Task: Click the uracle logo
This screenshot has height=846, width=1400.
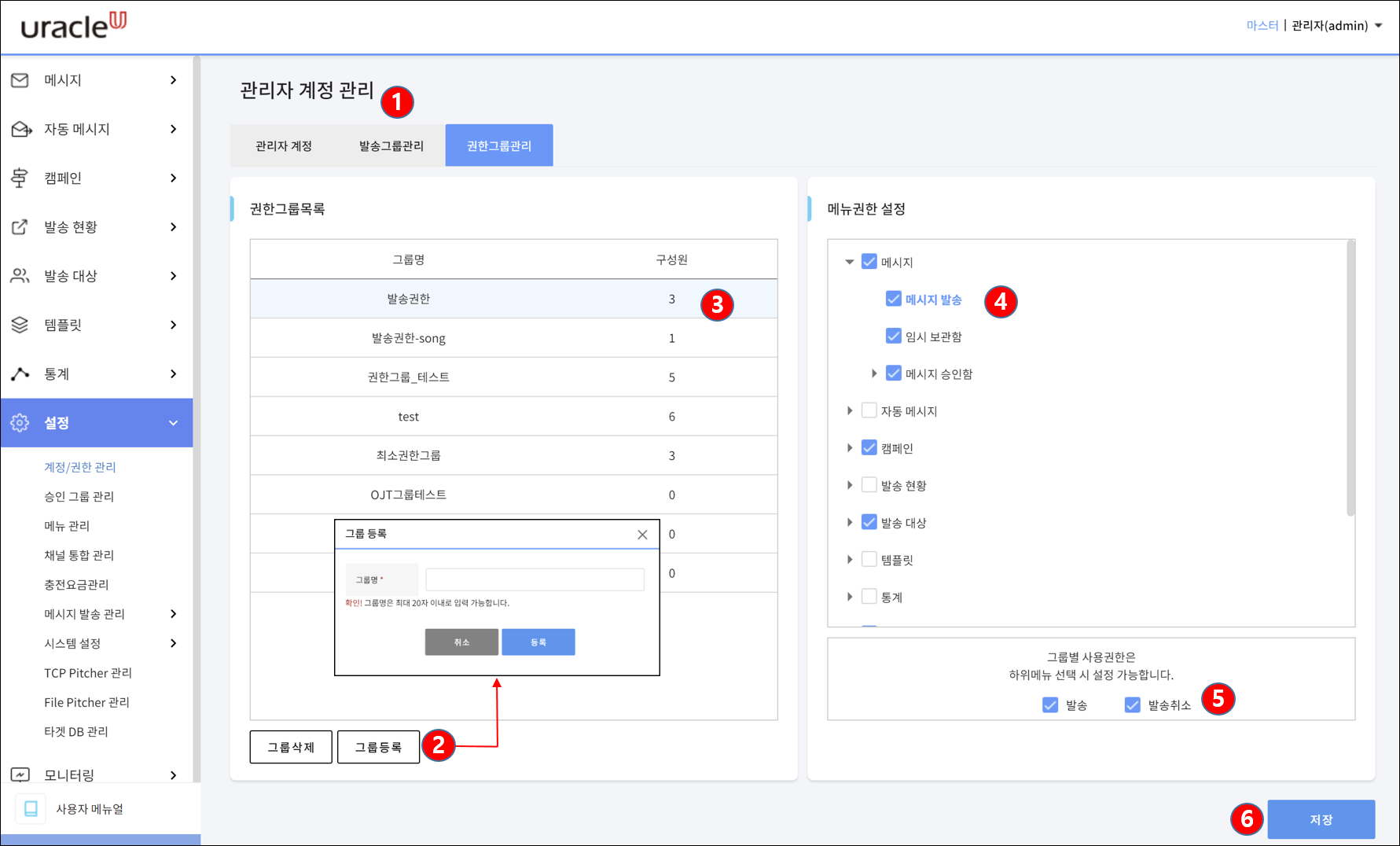Action: click(73, 26)
